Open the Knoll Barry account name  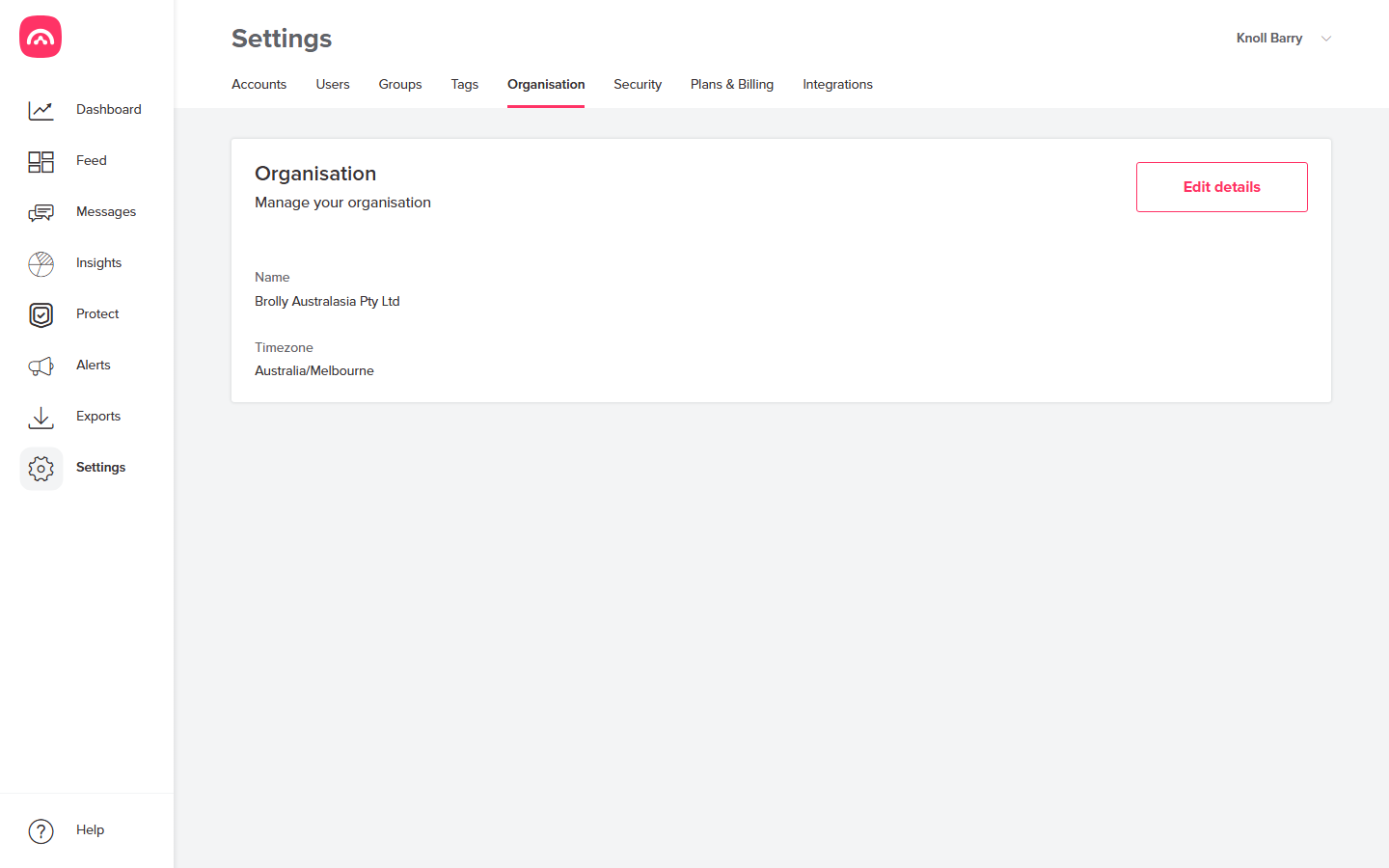(x=1269, y=38)
